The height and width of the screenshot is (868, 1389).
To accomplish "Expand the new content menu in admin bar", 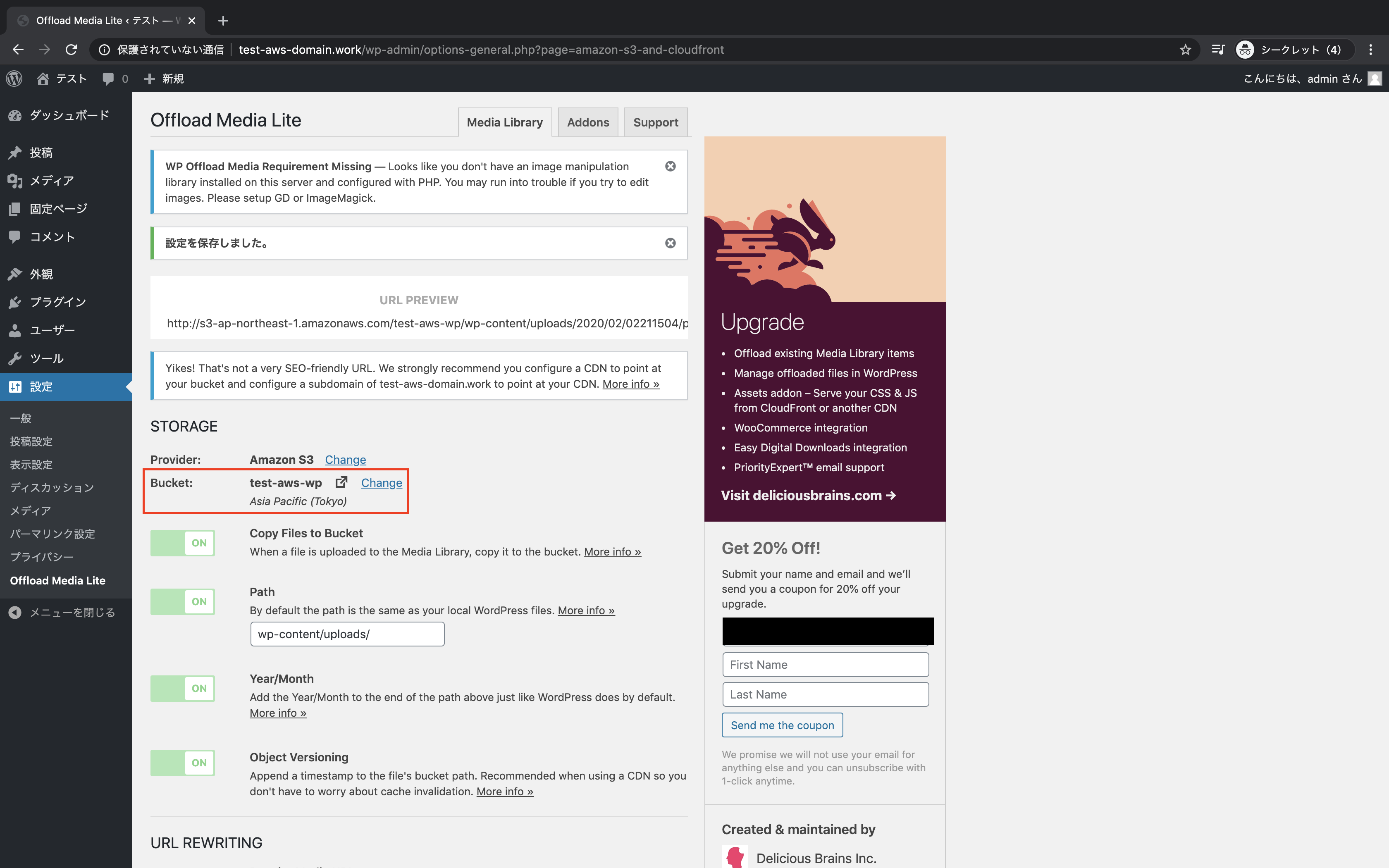I will pyautogui.click(x=164, y=79).
